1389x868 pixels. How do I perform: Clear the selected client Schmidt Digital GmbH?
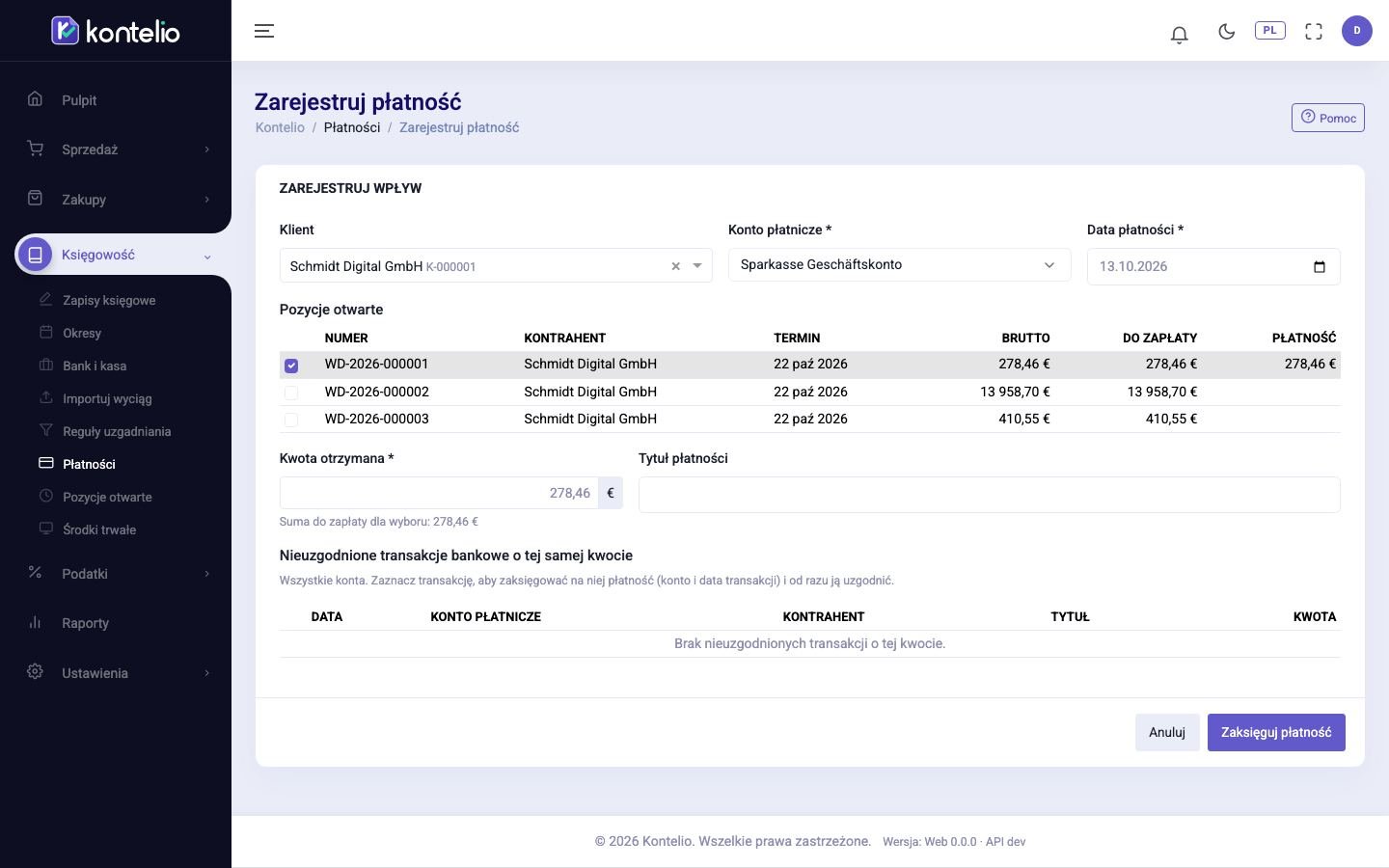675,266
